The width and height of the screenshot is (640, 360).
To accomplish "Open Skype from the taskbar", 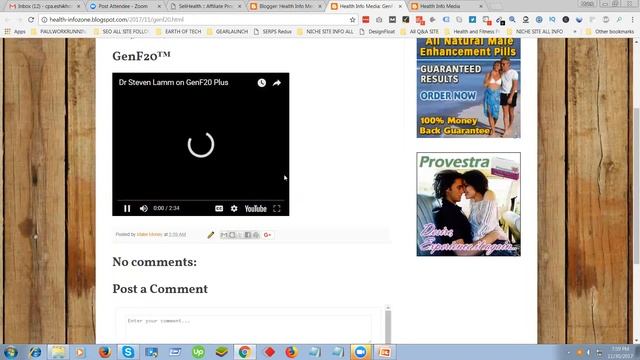I will coord(128,352).
